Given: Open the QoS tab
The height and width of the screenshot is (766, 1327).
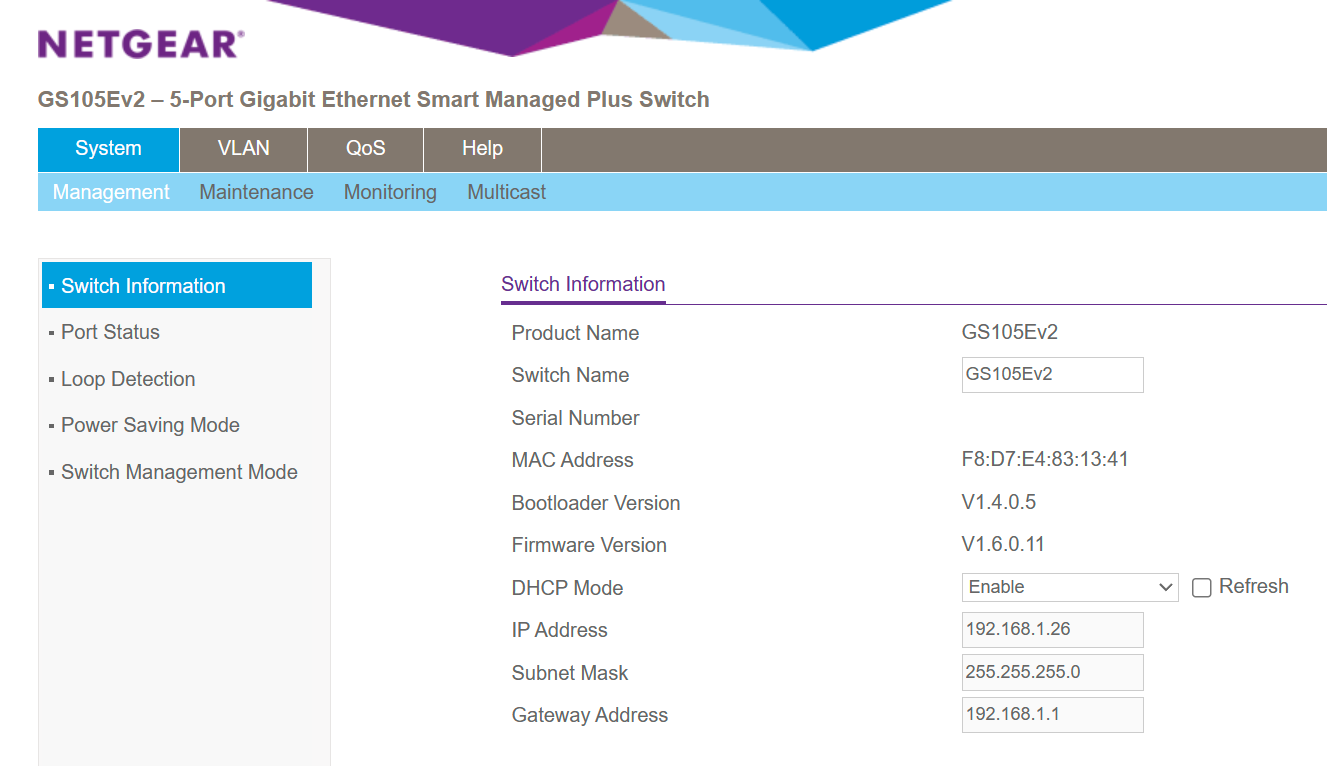Looking at the screenshot, I should (366, 149).
